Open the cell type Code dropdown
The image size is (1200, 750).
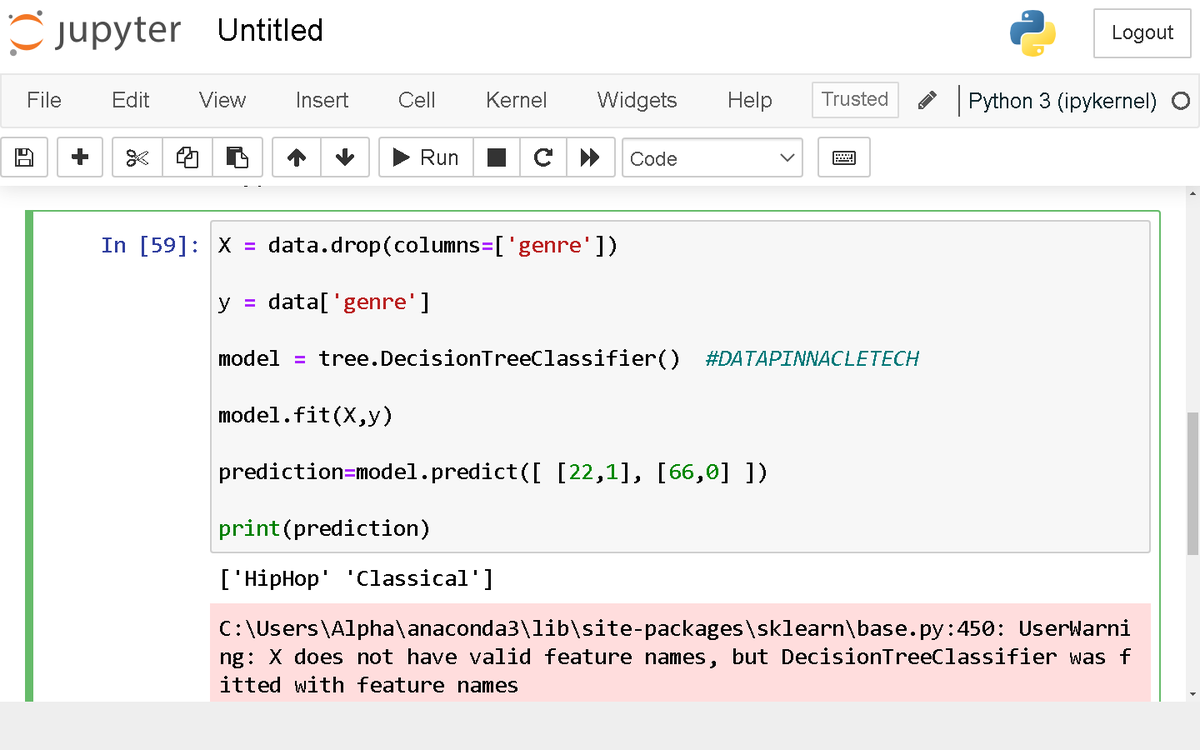(712, 158)
